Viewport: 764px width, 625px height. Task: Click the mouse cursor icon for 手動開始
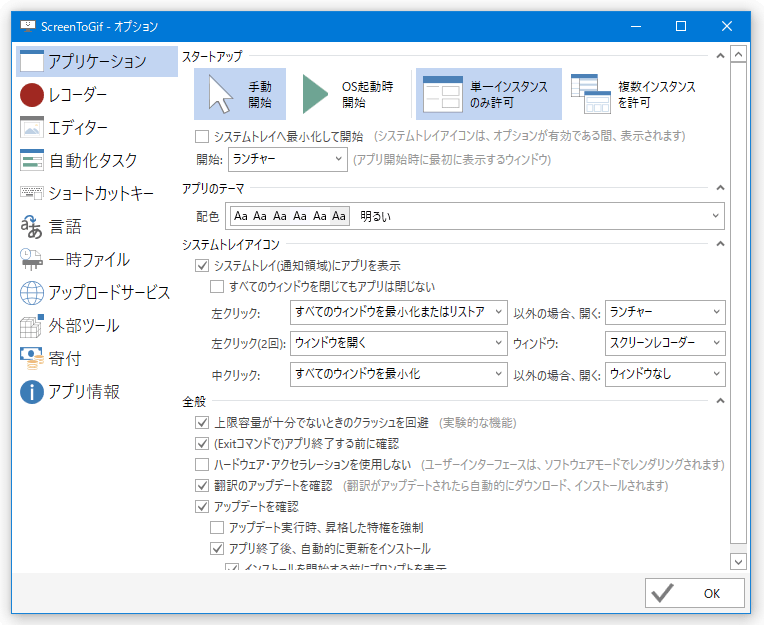point(220,94)
